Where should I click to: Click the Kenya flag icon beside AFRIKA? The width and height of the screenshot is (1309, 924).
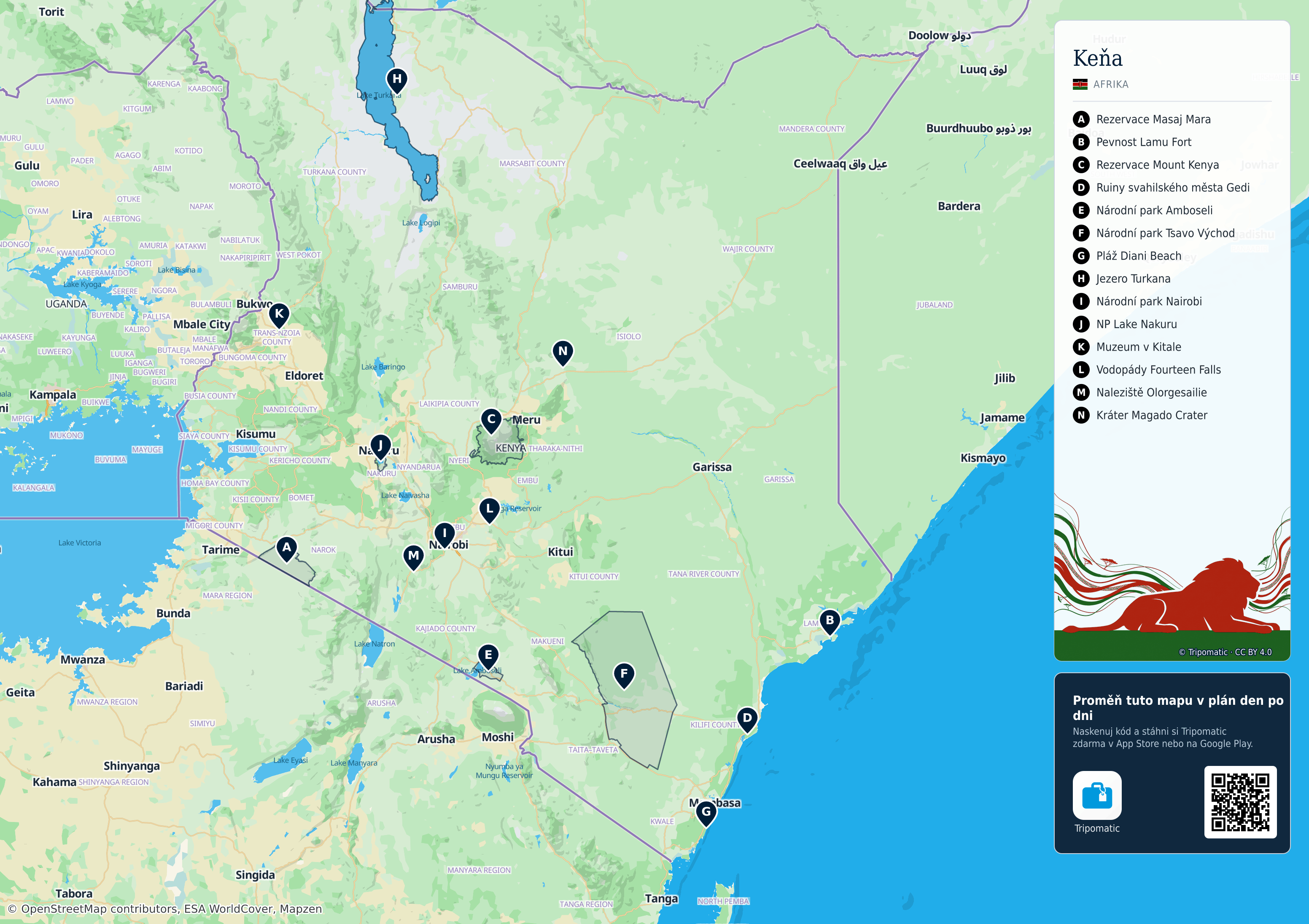coord(1080,84)
